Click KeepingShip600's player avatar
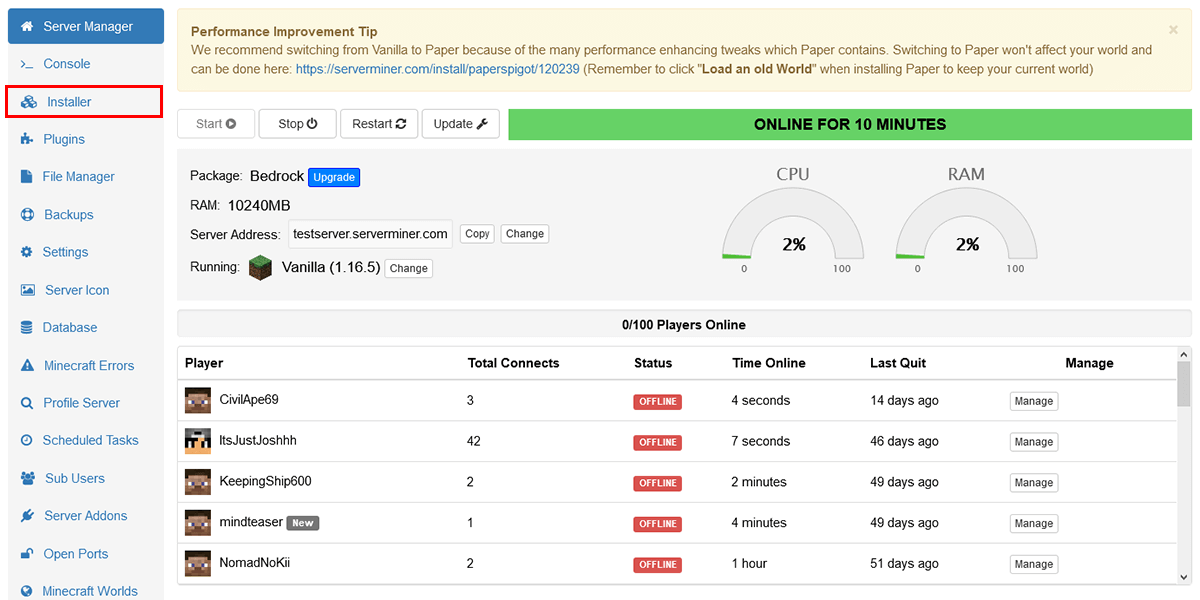Screen dimensions: 1200x600 point(198,482)
